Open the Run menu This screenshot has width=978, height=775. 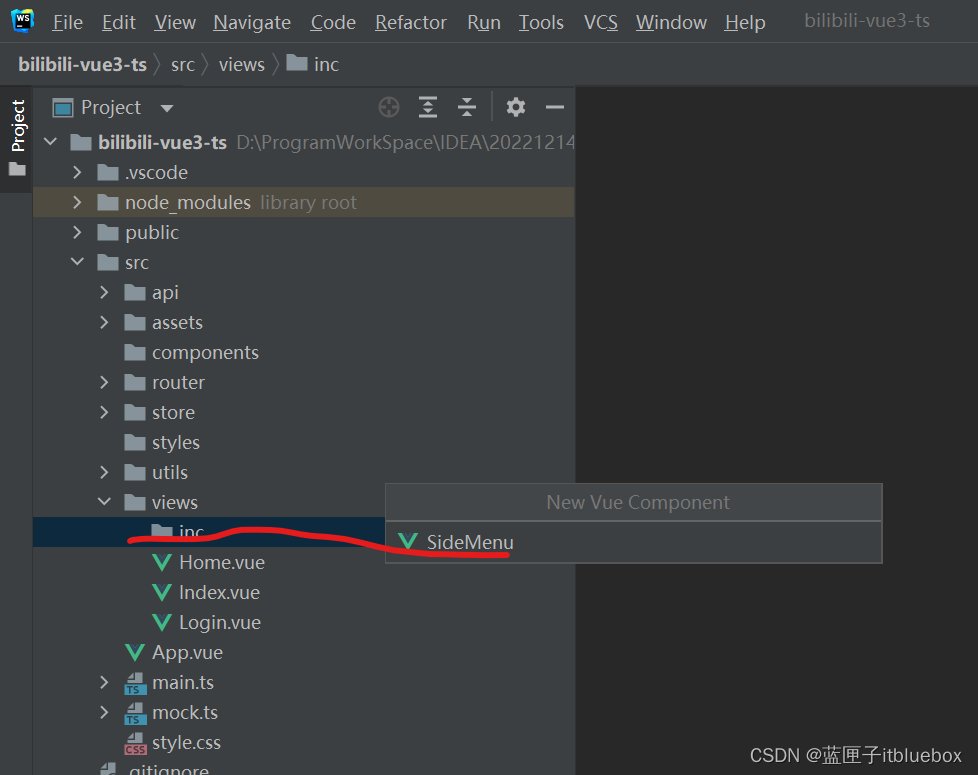pos(483,22)
